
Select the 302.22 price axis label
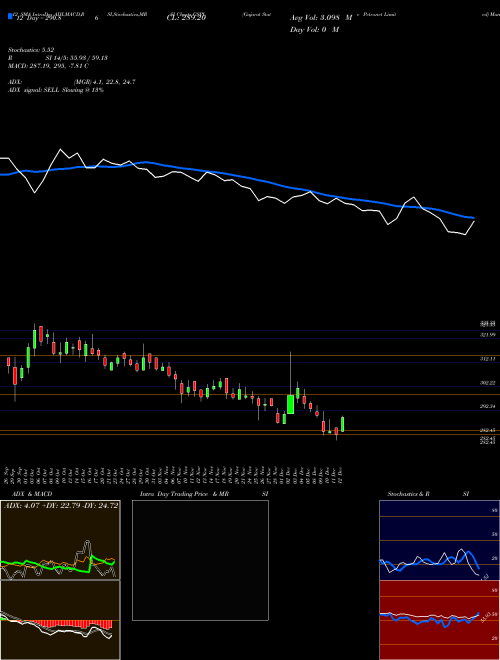pyautogui.click(x=488, y=383)
